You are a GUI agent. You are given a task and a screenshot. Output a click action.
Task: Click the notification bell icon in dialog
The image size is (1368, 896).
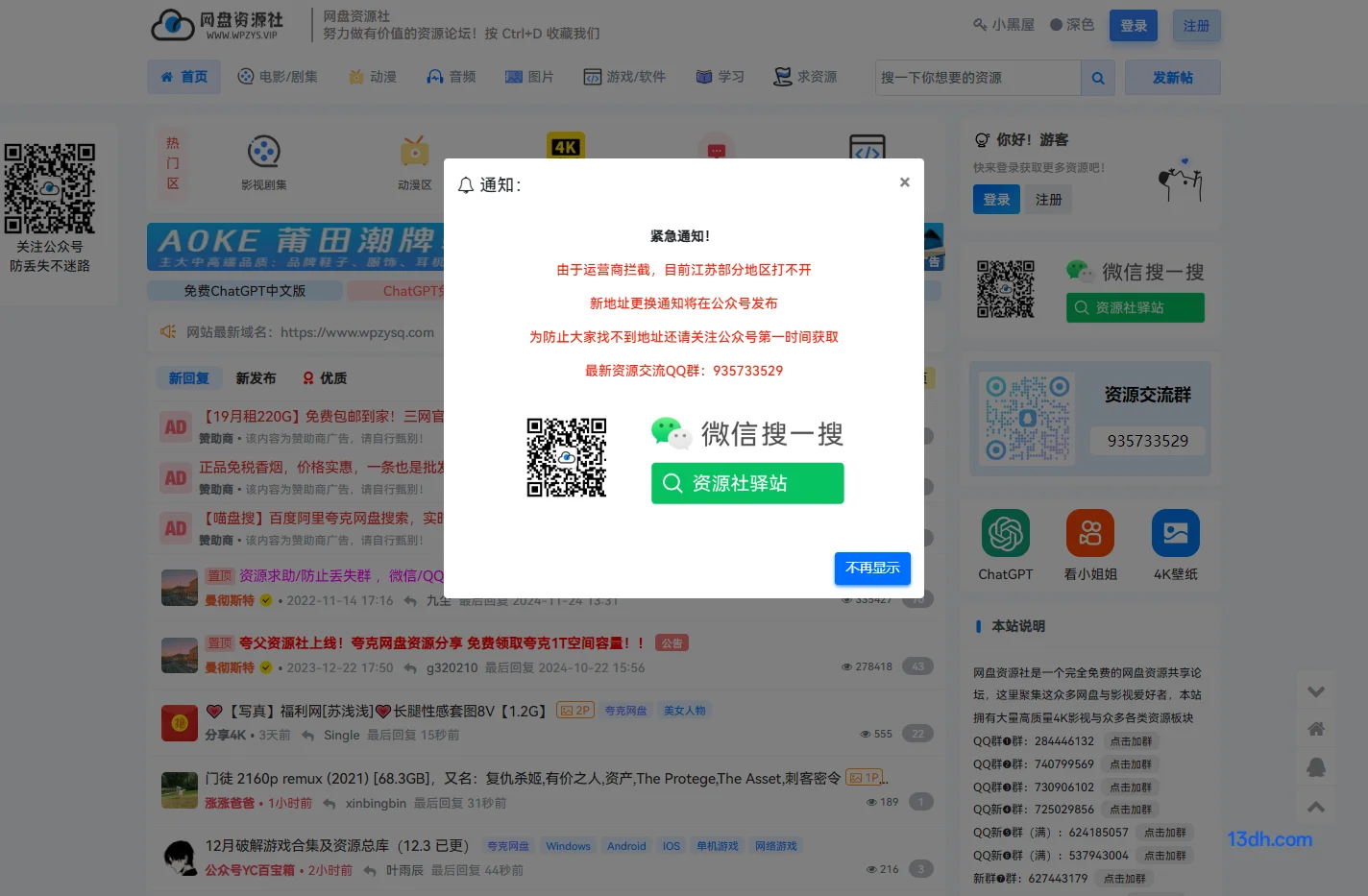click(466, 185)
